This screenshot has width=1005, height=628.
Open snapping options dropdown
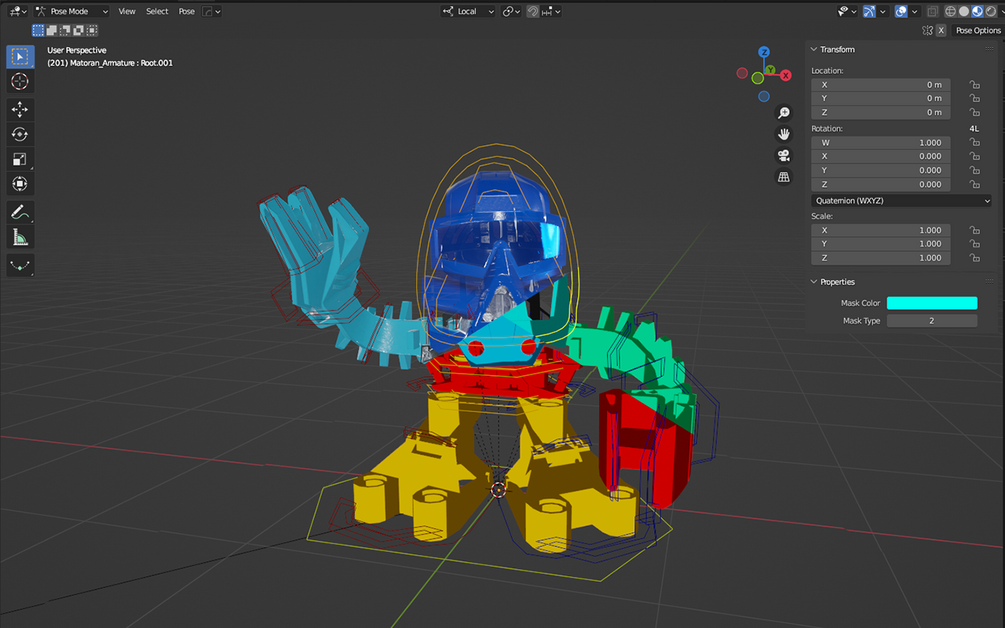[x=551, y=11]
